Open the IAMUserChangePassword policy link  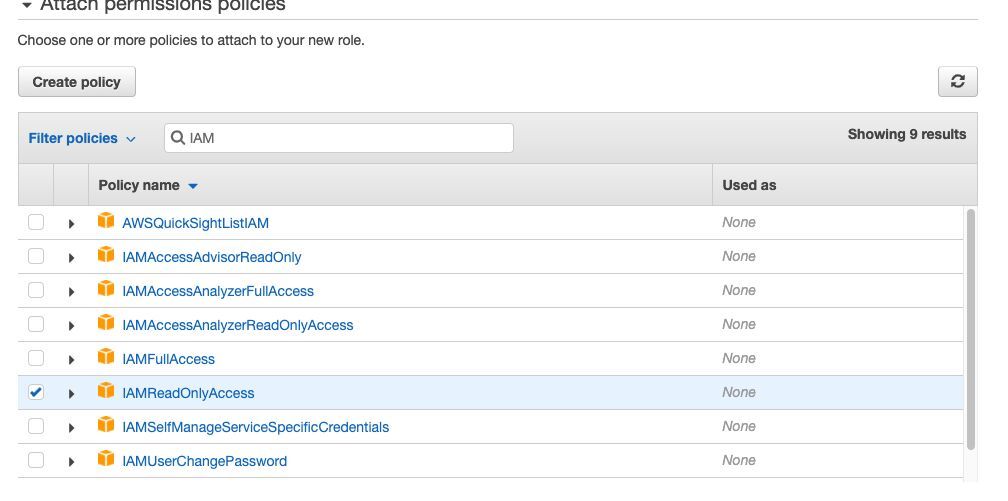[204, 461]
